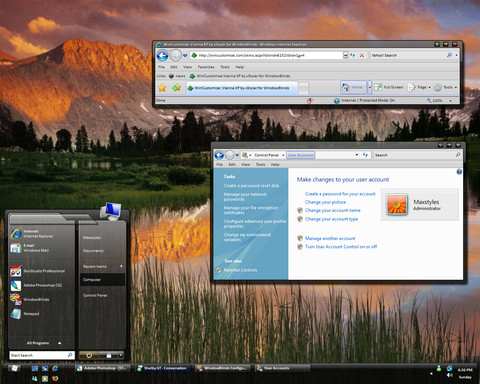Click the Control Panel breadcrumb
The height and width of the screenshot is (384, 480).
click(x=266, y=155)
